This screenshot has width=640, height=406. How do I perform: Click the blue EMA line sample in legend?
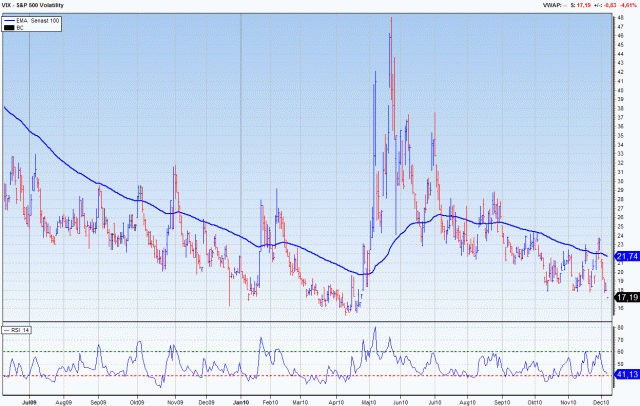(x=9, y=20)
